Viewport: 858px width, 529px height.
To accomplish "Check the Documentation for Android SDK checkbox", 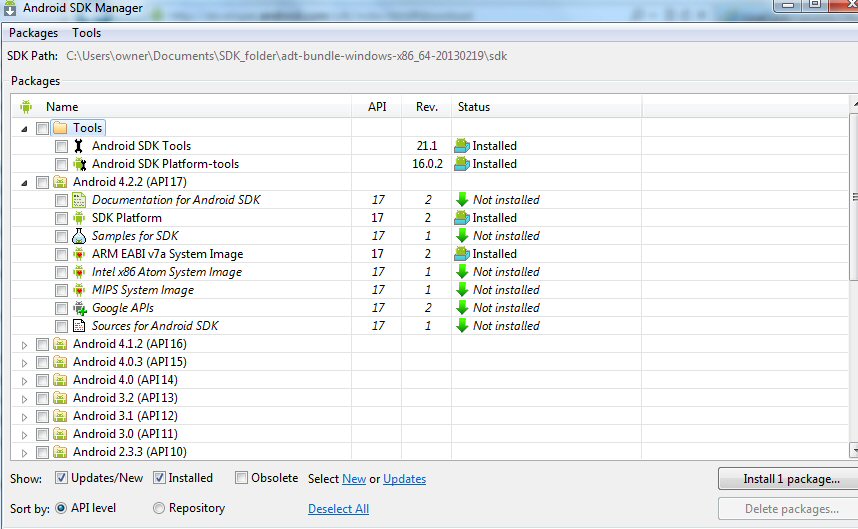I will (61, 201).
